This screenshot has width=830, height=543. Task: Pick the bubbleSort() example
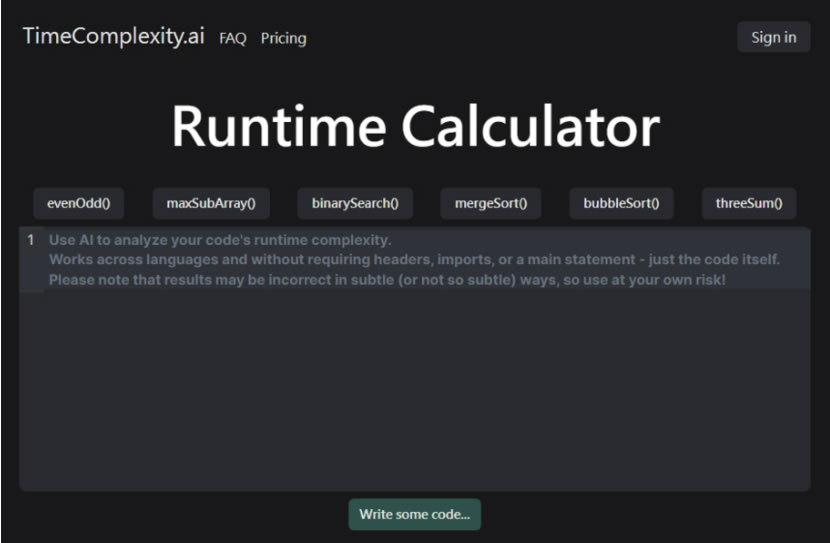621,203
